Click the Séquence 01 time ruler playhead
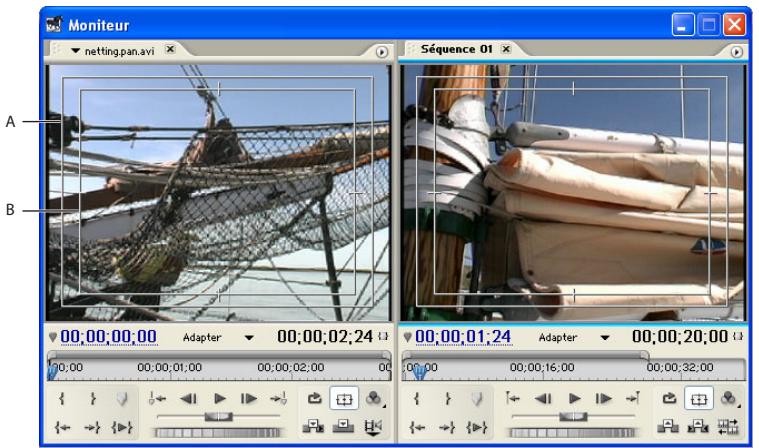This screenshot has height=448, width=759. (x=420, y=372)
